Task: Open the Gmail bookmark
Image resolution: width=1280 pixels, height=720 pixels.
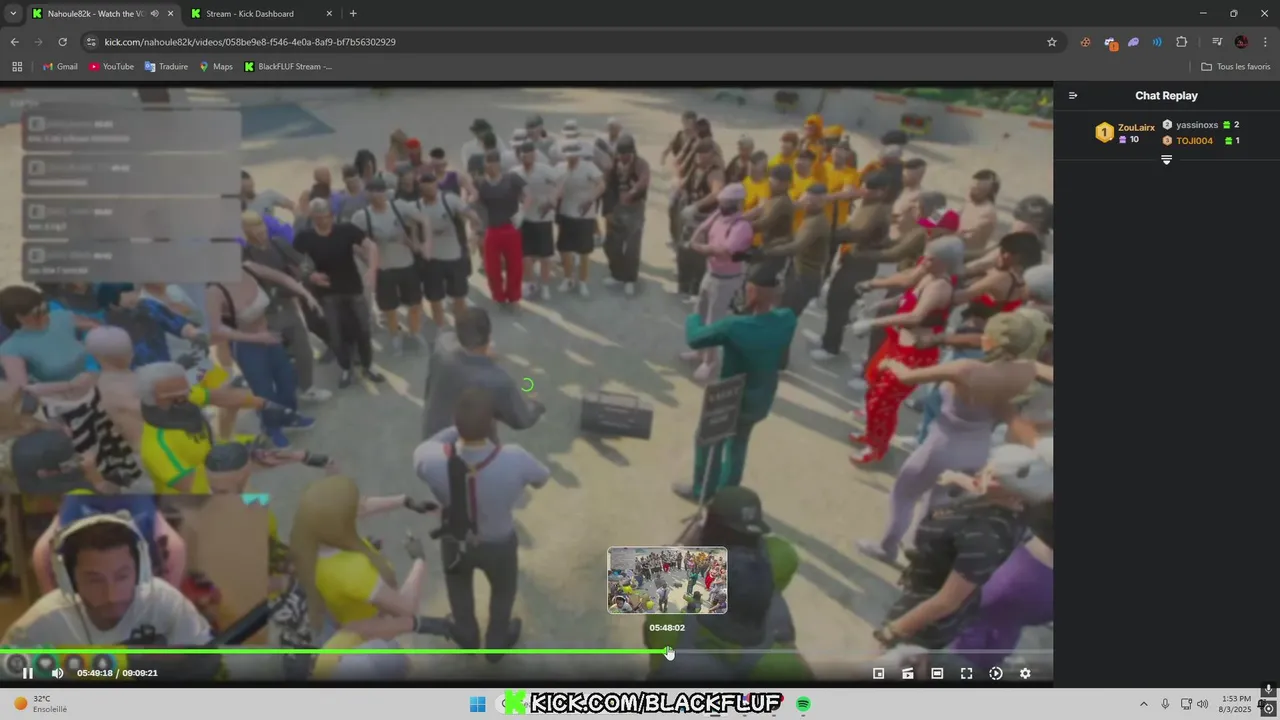Action: pos(60,66)
